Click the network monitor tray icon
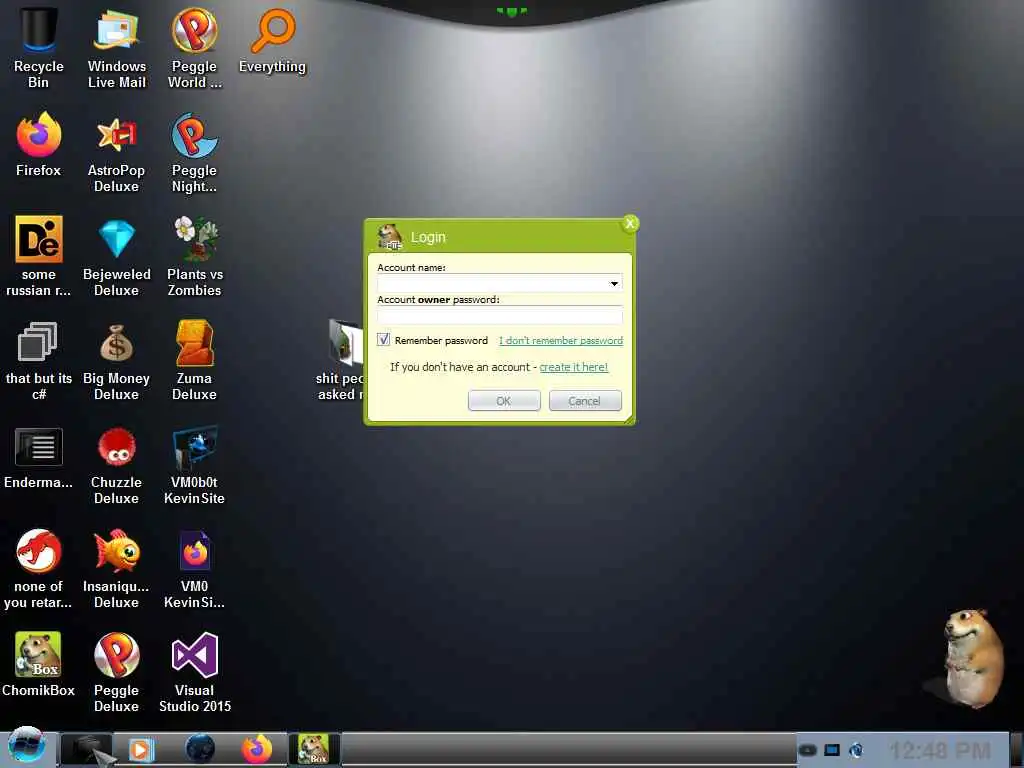This screenshot has height=768, width=1024. click(831, 750)
